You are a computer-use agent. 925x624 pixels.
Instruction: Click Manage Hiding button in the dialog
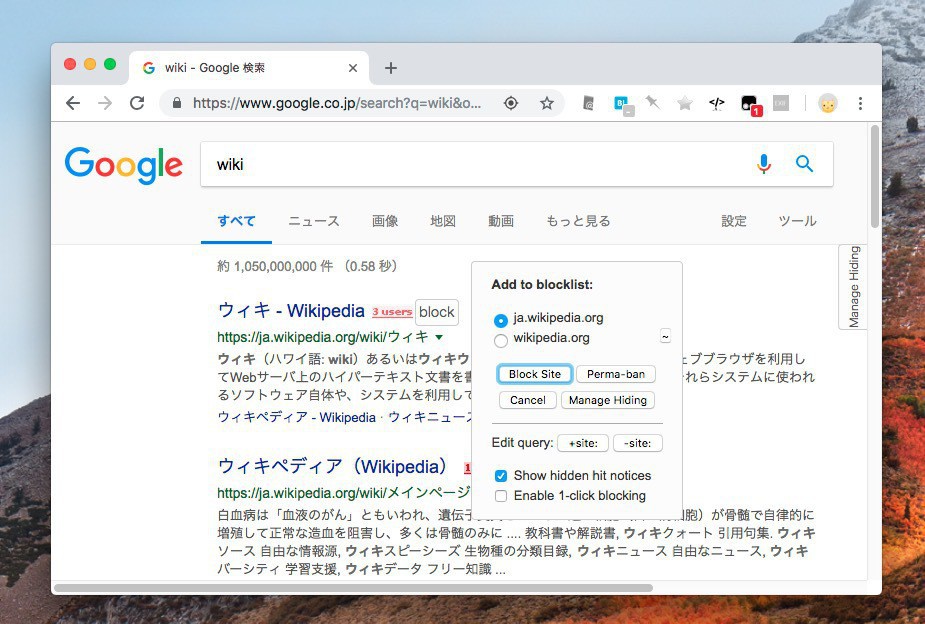[608, 400]
